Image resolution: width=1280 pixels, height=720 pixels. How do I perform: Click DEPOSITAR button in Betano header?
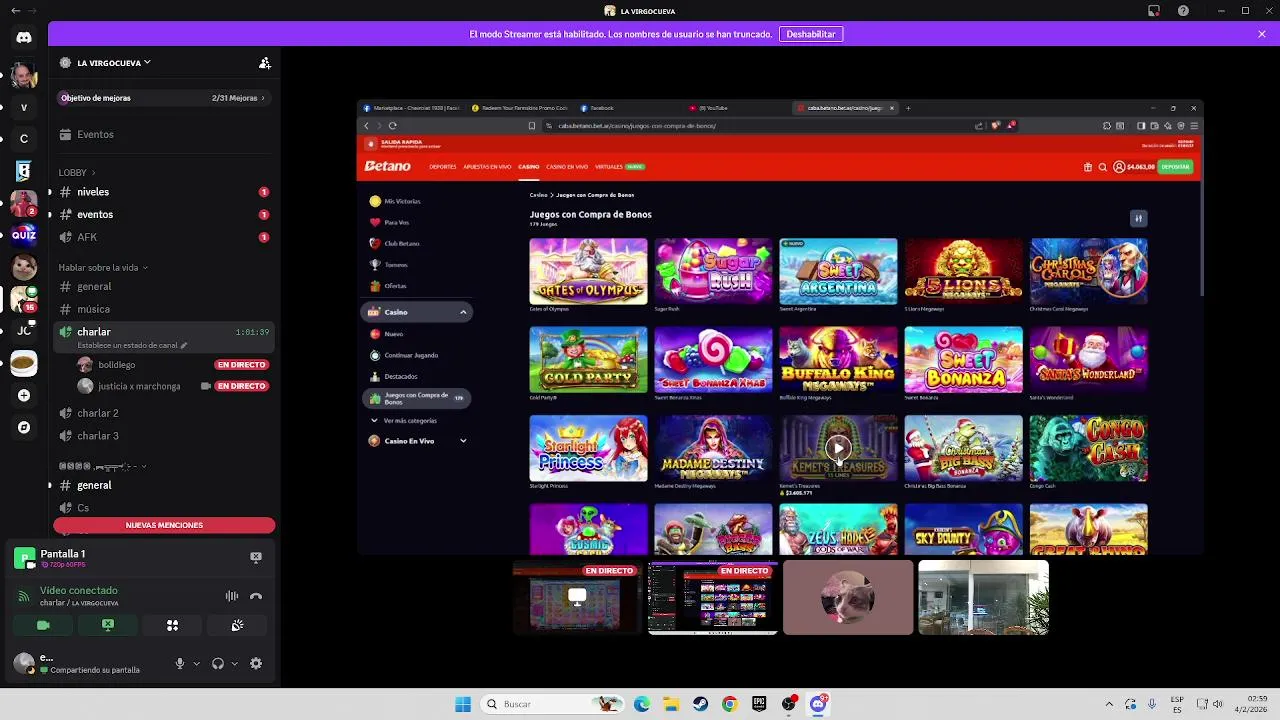(1176, 167)
